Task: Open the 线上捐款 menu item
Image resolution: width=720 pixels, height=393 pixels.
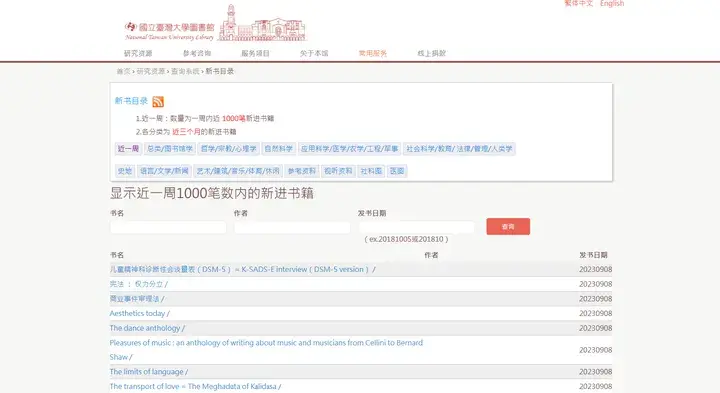Action: [432, 53]
